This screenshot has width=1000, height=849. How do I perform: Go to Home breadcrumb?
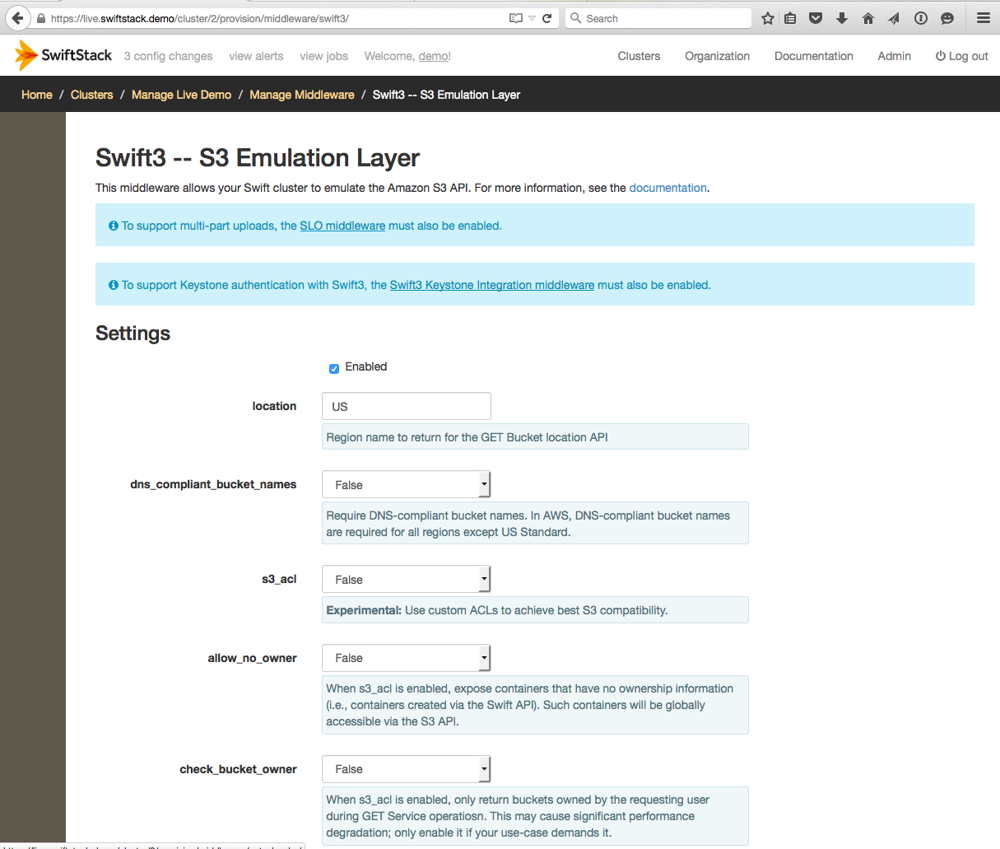coord(36,94)
